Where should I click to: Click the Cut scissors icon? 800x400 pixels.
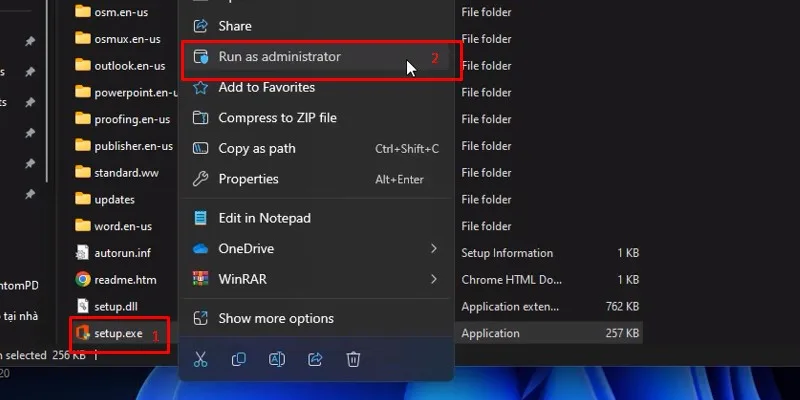pyautogui.click(x=201, y=360)
